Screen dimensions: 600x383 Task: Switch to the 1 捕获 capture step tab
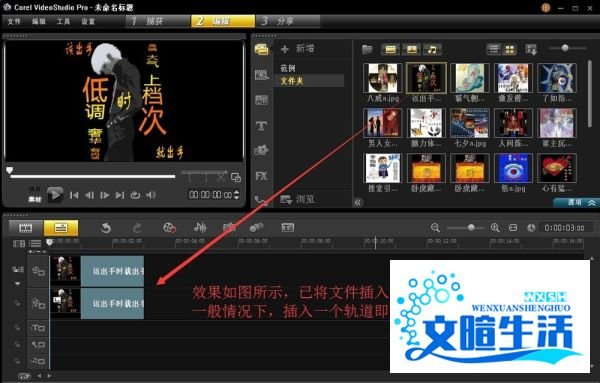[158, 21]
